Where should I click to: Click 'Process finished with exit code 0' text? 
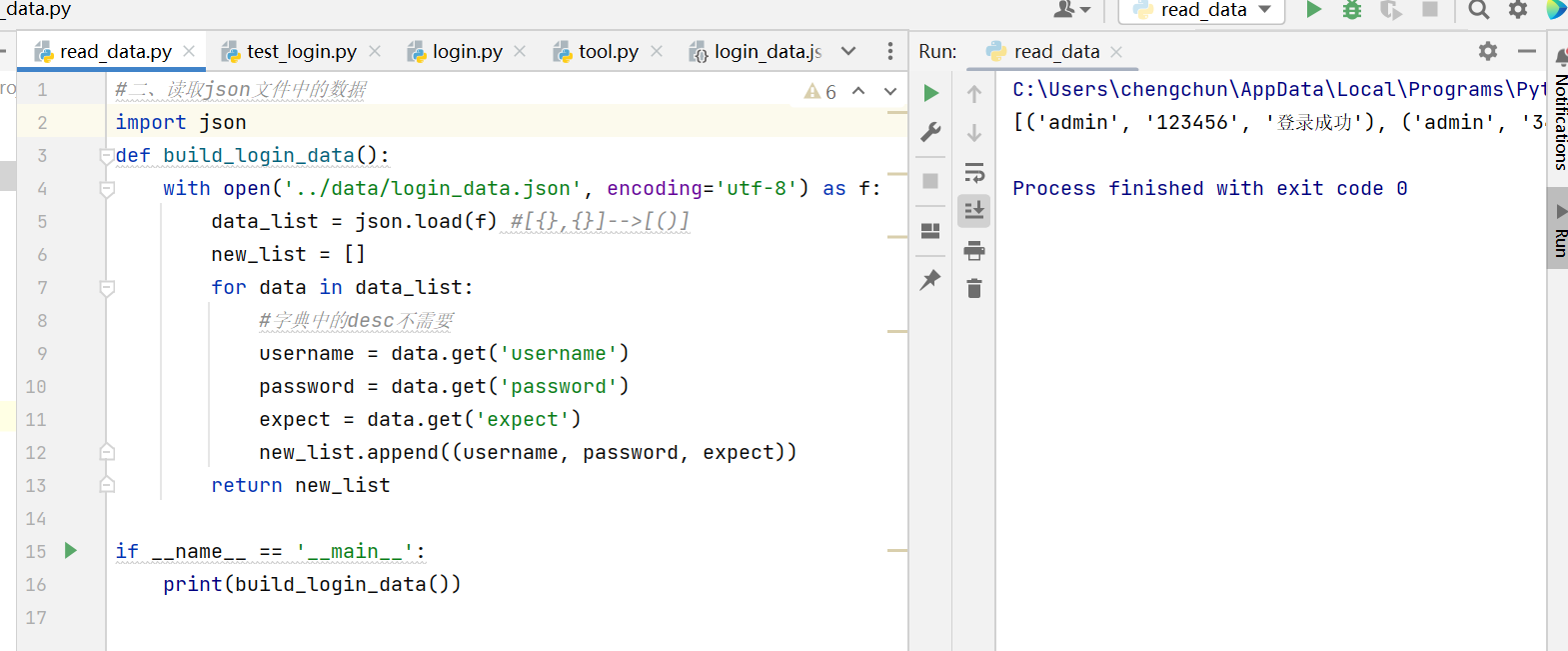(x=1210, y=188)
